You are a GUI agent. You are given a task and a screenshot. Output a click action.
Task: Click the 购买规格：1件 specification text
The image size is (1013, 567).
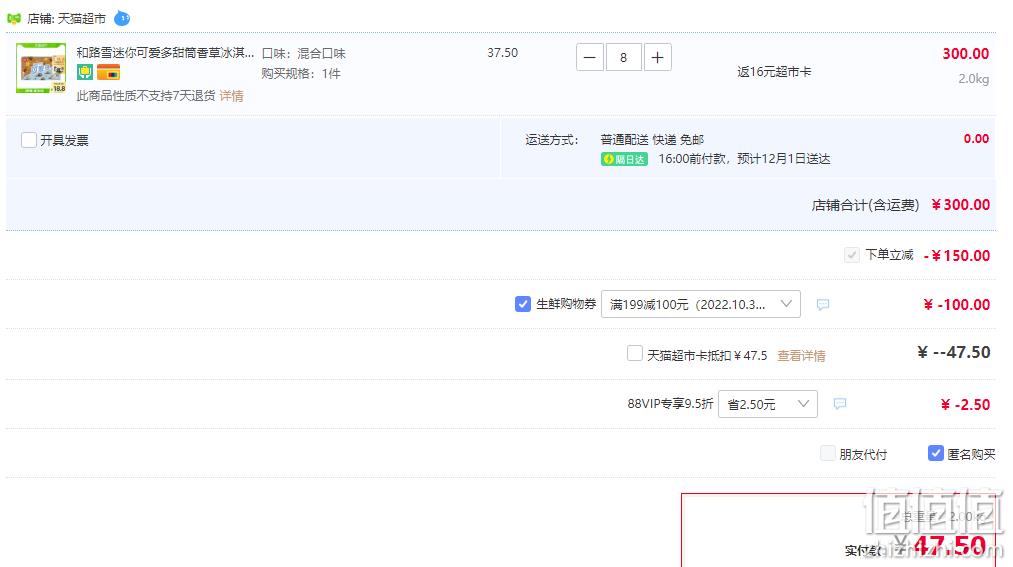pyautogui.click(x=301, y=74)
